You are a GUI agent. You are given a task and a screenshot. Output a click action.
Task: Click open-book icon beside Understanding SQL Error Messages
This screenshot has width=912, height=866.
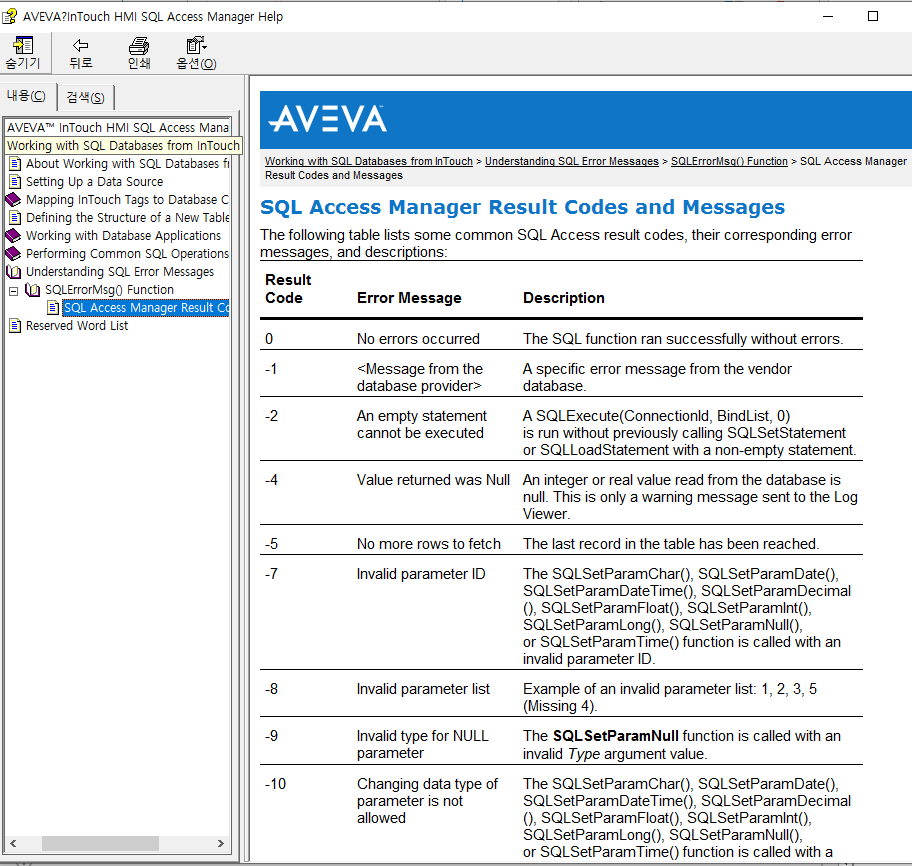click(x=13, y=272)
